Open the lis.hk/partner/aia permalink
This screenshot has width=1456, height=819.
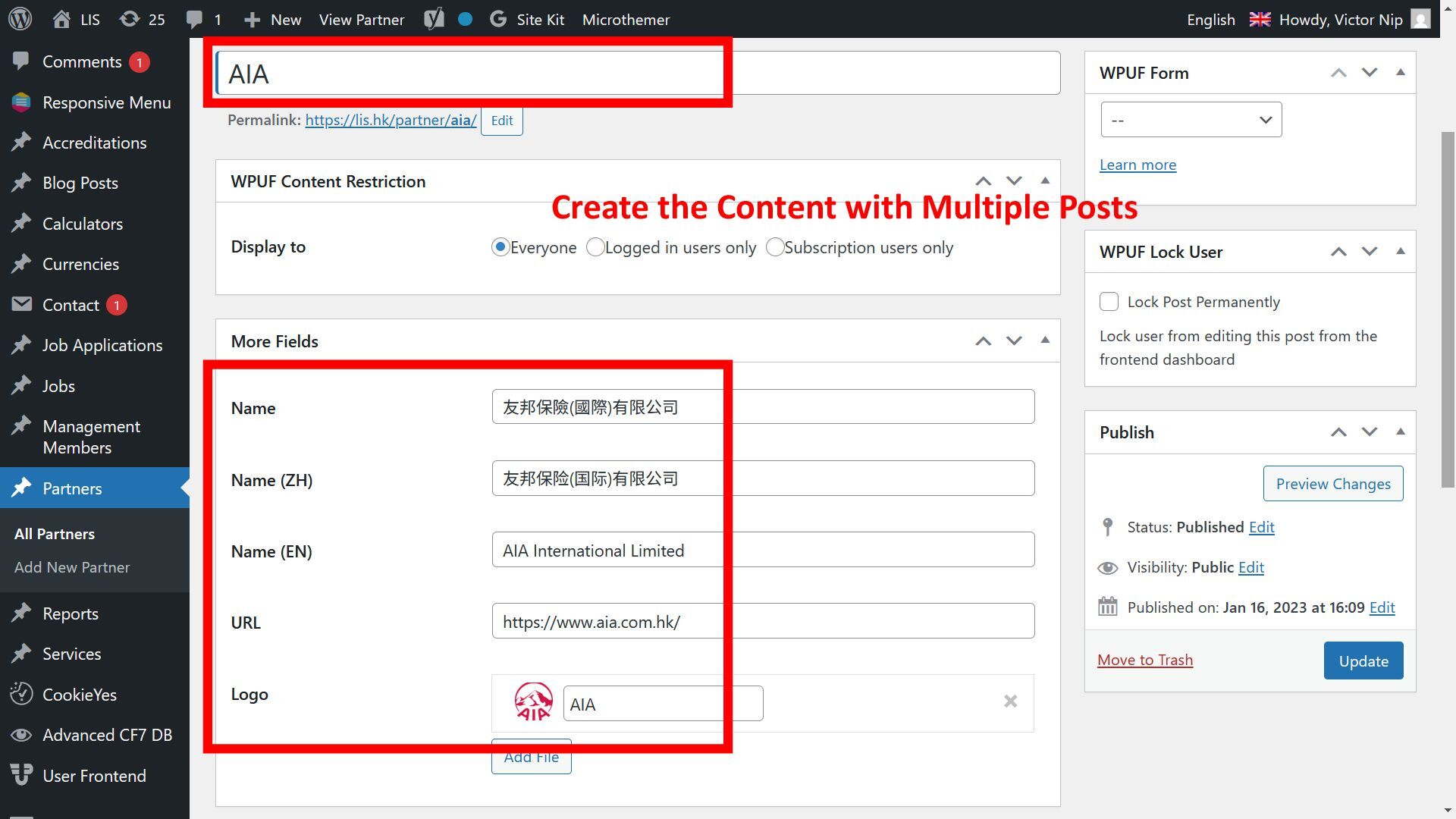coord(391,120)
